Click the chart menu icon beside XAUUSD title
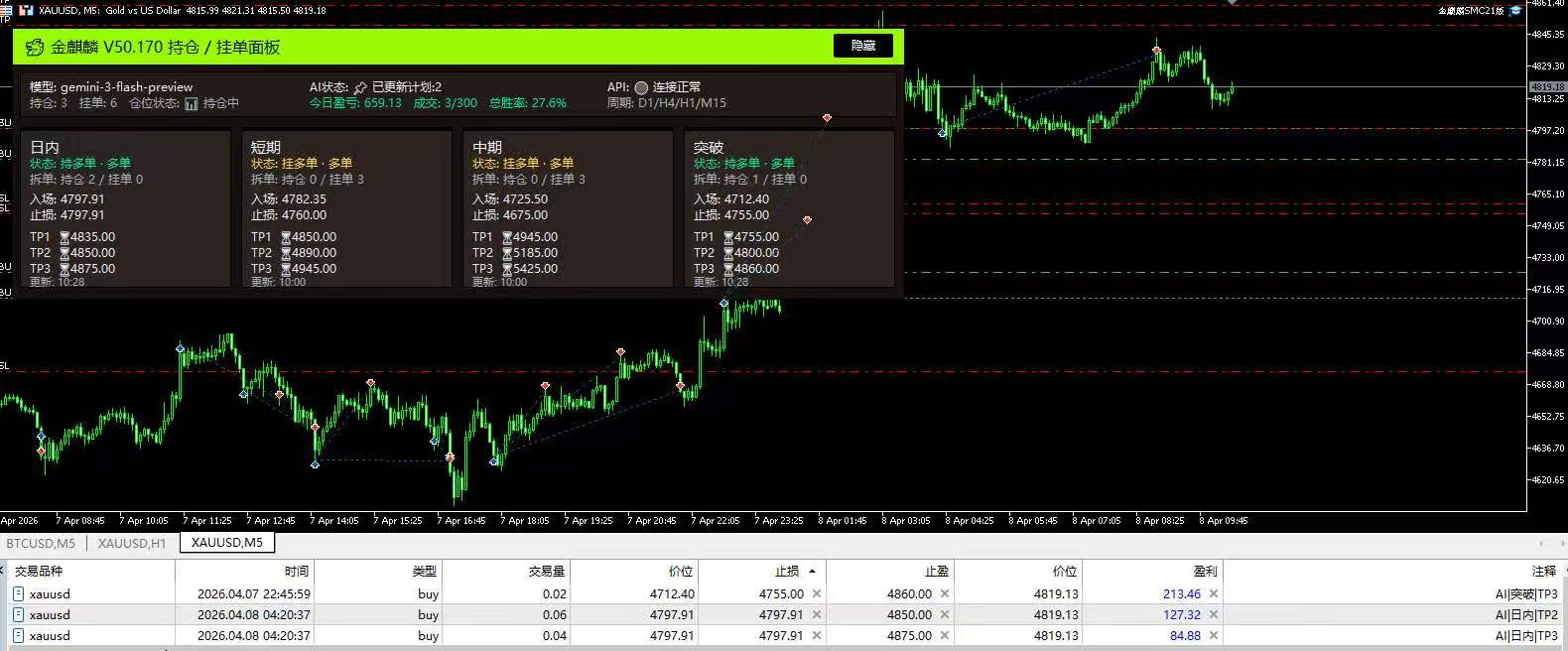This screenshot has width=1568, height=651. coord(6,10)
